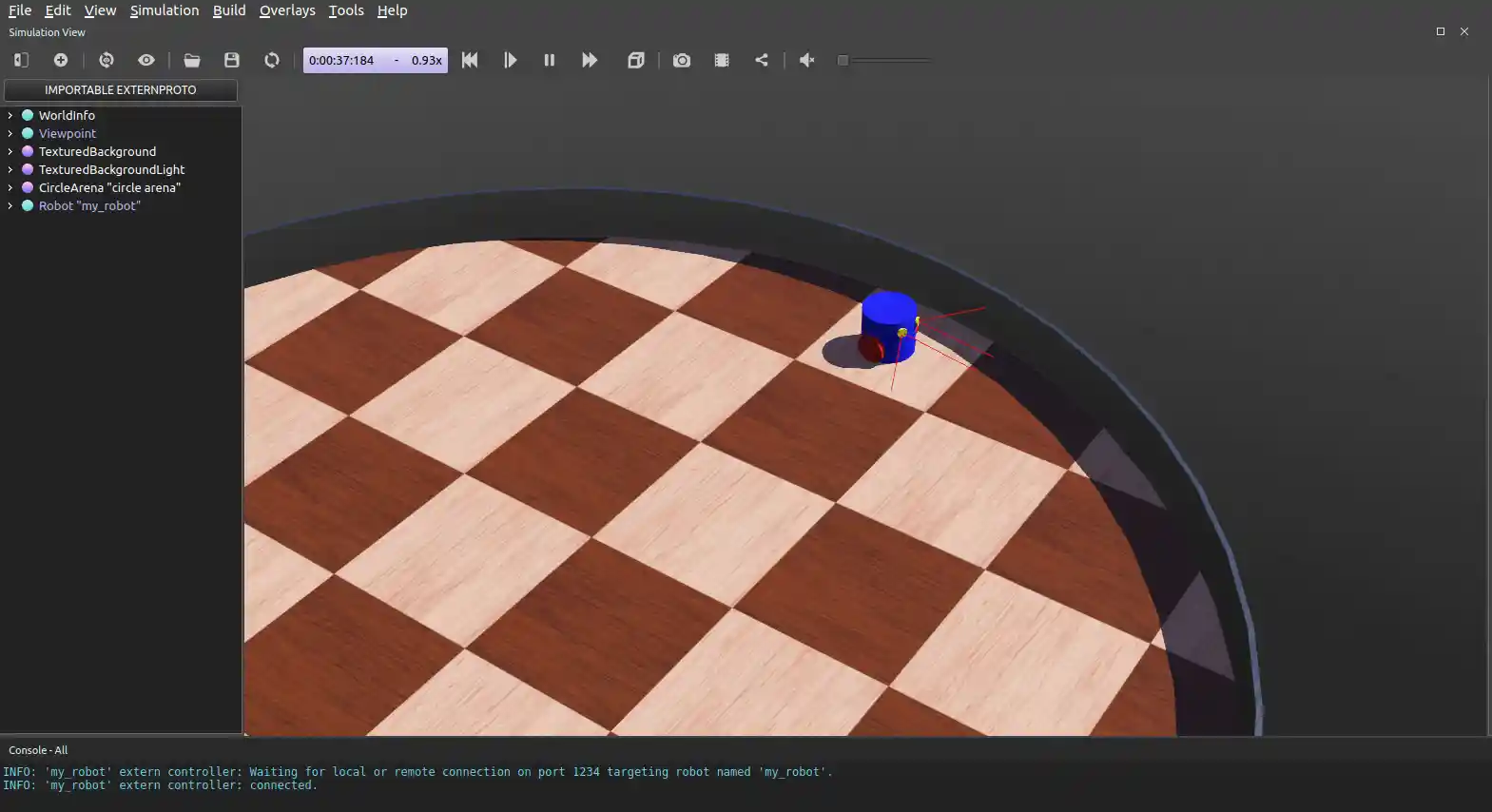
Task: Select the TexturedBackgroundLight tree item
Action: (x=111, y=169)
